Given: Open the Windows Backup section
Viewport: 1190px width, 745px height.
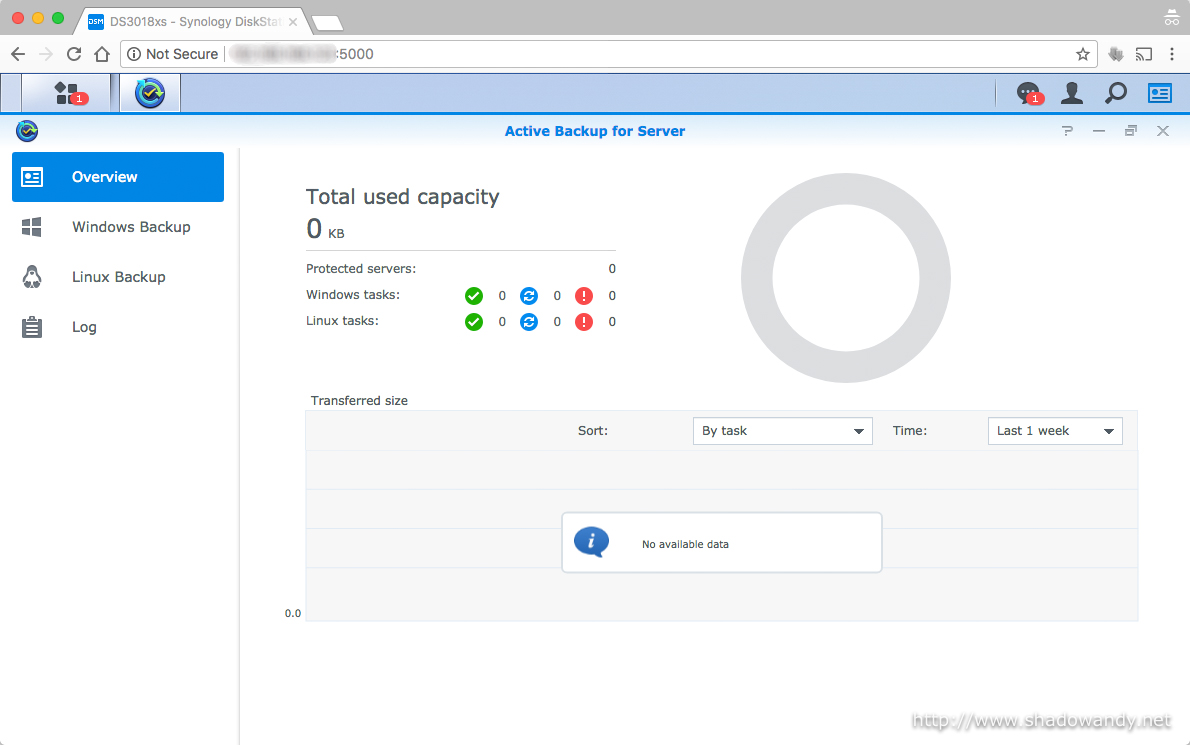Looking at the screenshot, I should pos(118,227).
